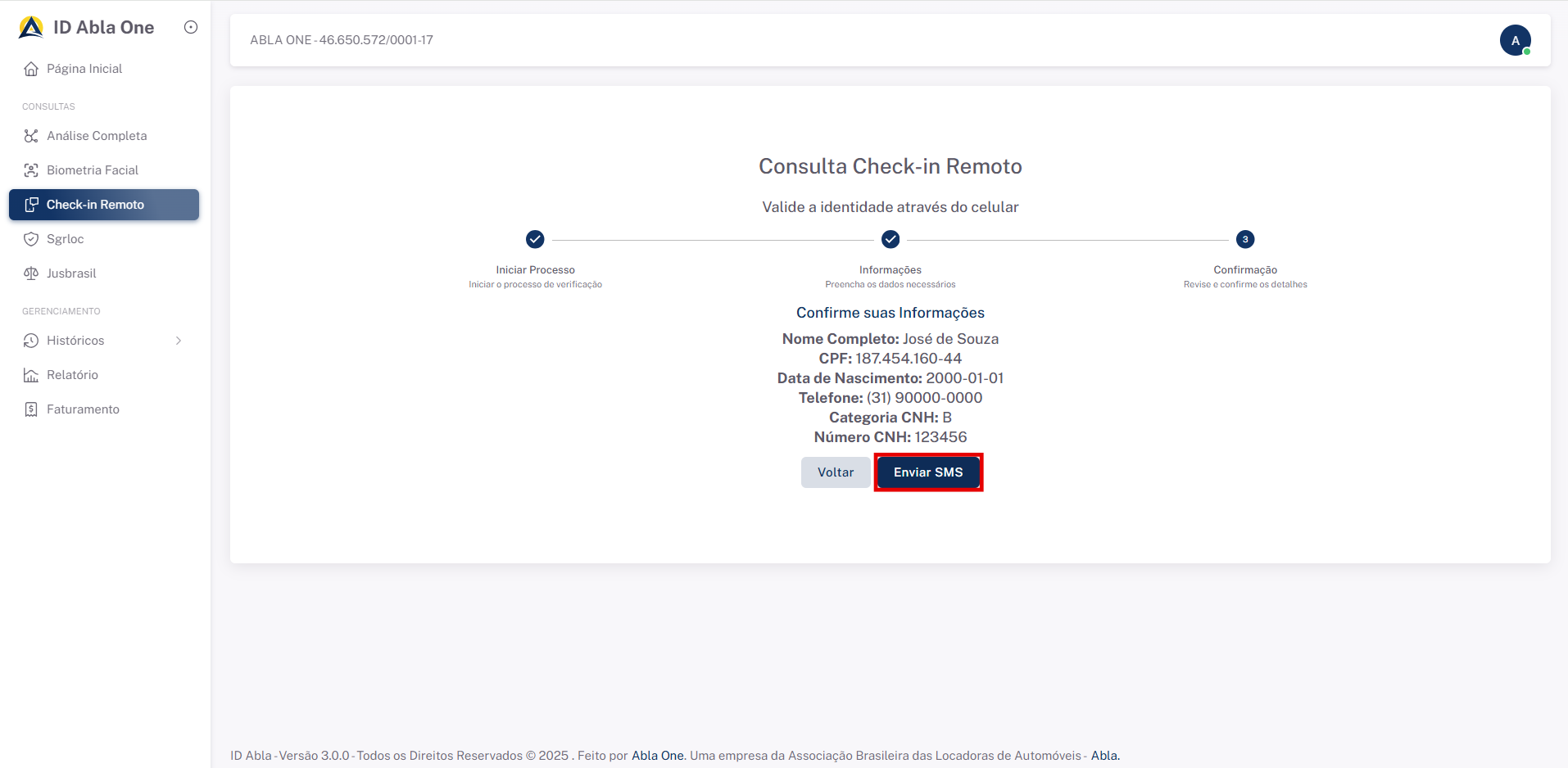Click the Informações step checkmark
This screenshot has width=1568, height=768.
tap(890, 239)
